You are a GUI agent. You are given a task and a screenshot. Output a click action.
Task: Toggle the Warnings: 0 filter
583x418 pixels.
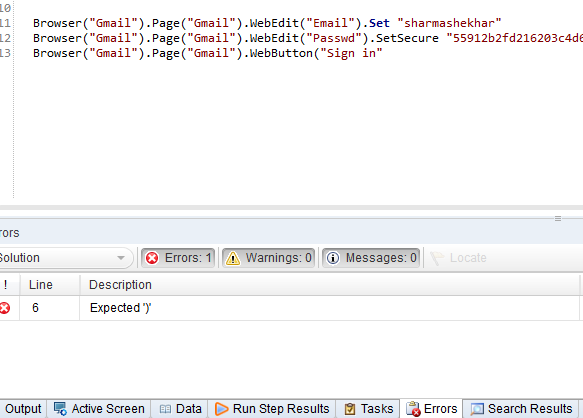[268, 258]
